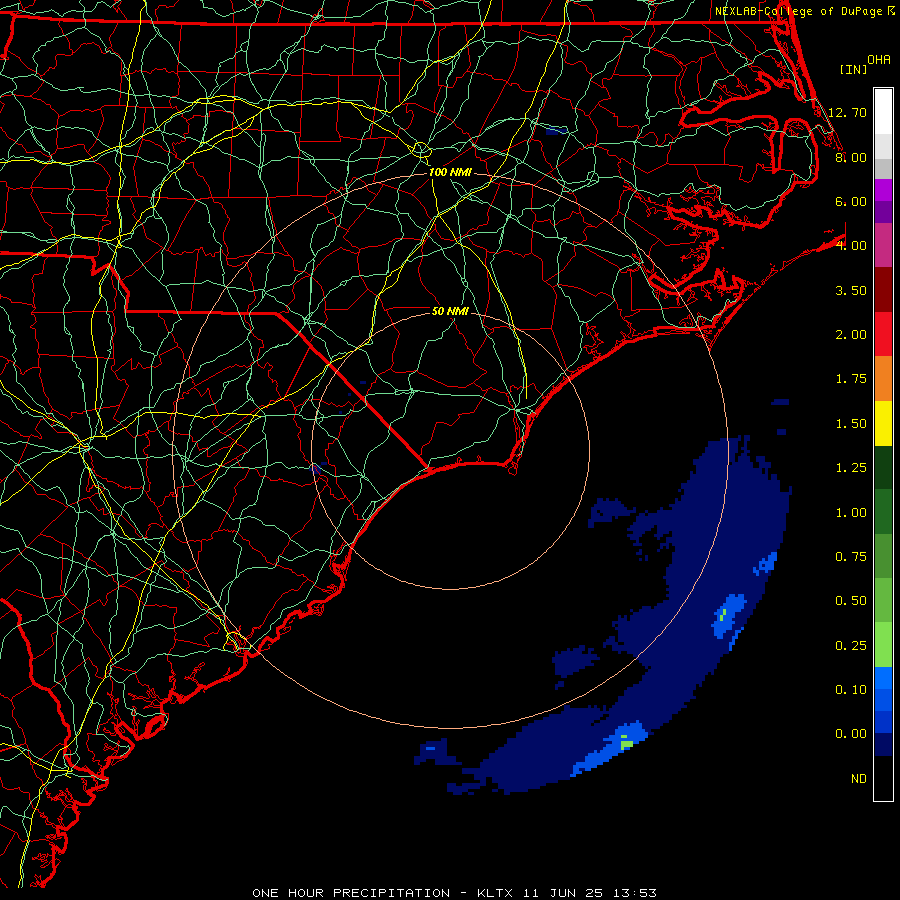
Task: Click the OHA product code label
Action: pos(879,60)
